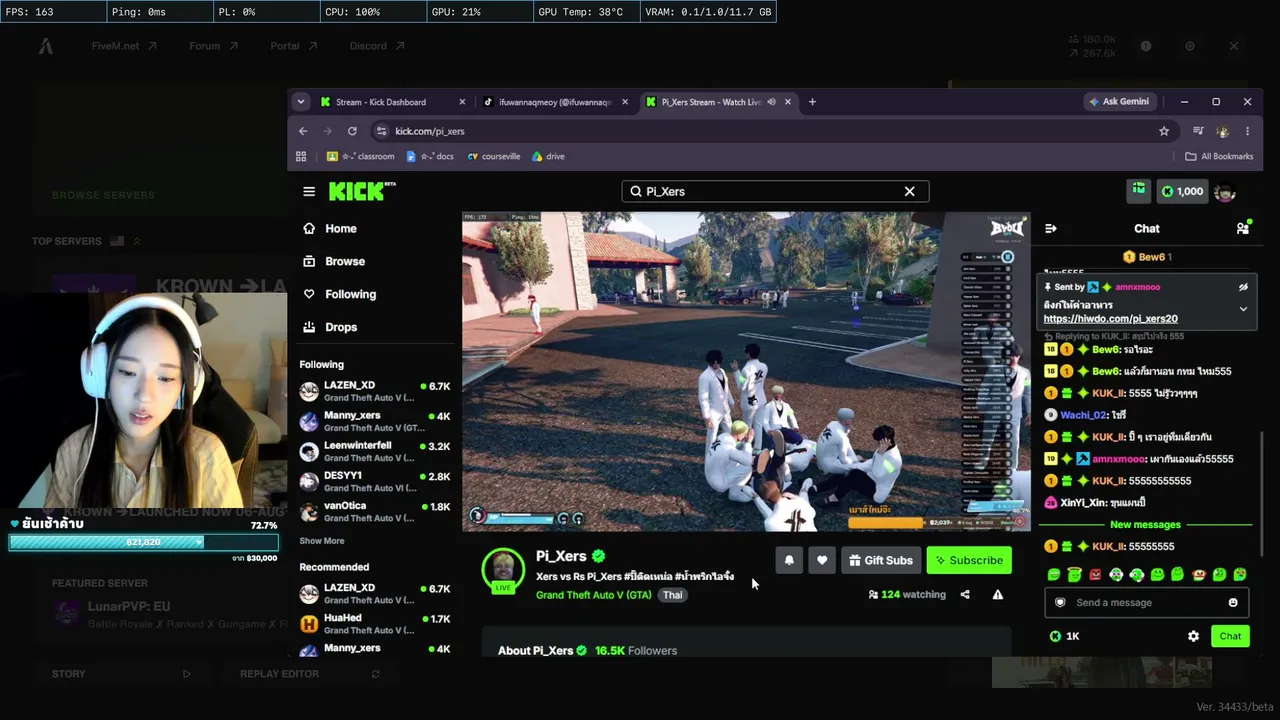
Task: Send message with the green Chat button
Action: [x=1230, y=636]
